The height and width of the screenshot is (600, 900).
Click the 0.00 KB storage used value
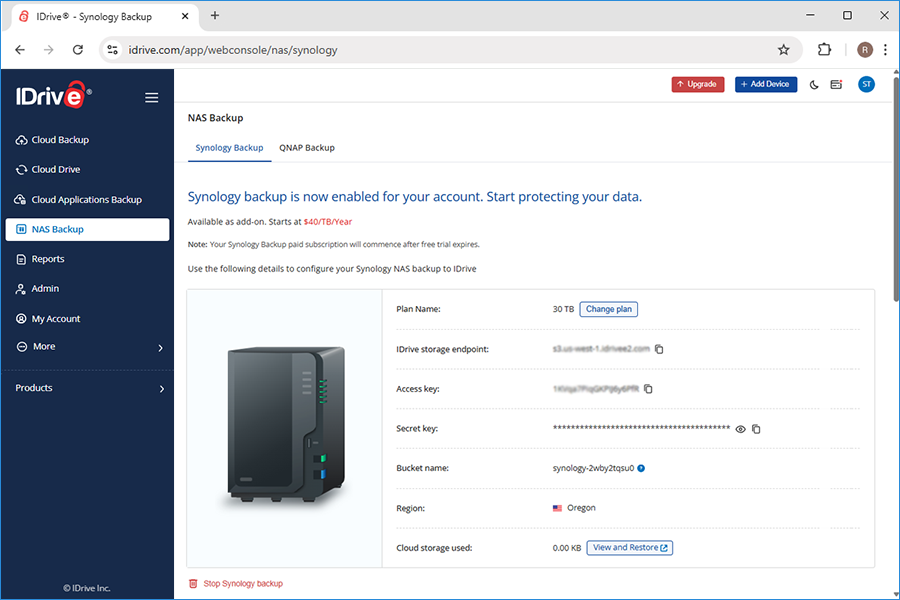pos(567,548)
